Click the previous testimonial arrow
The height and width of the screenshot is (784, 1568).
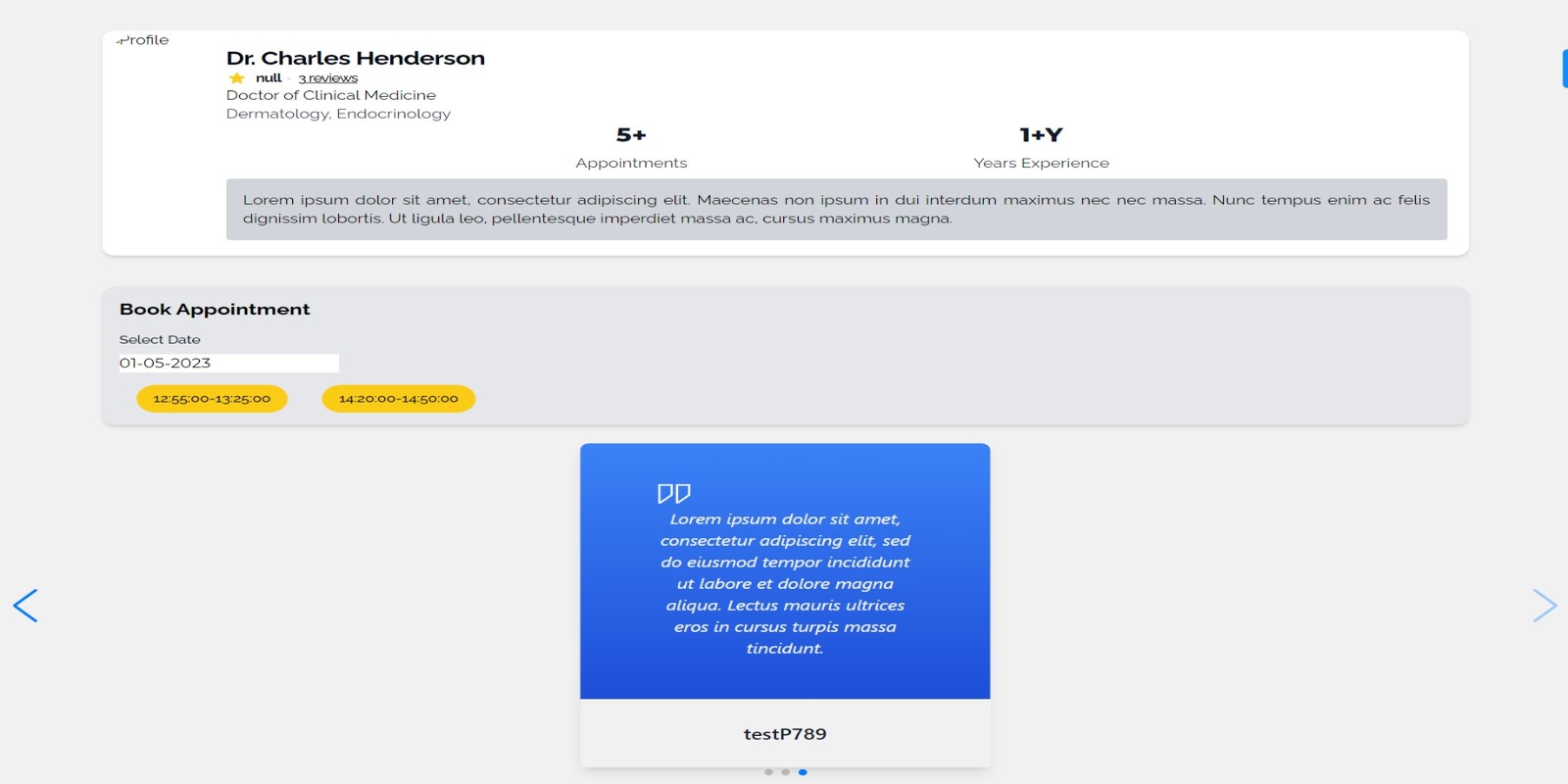[25, 606]
